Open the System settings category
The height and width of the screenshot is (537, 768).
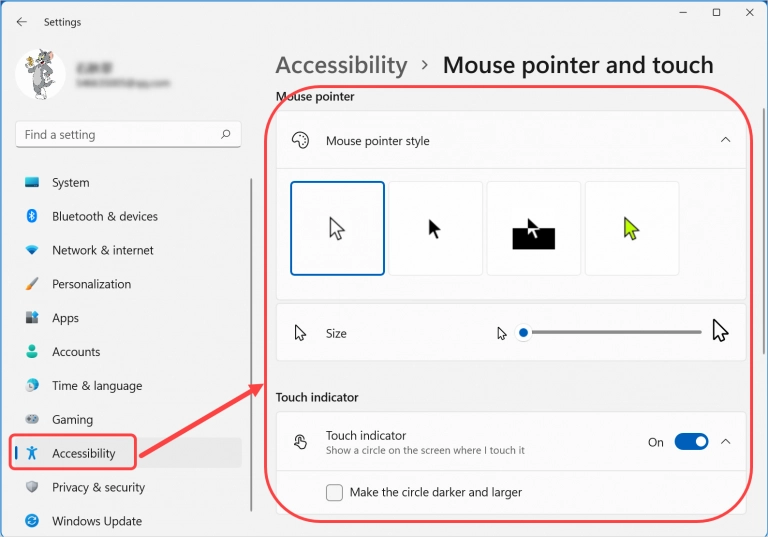(x=128, y=183)
